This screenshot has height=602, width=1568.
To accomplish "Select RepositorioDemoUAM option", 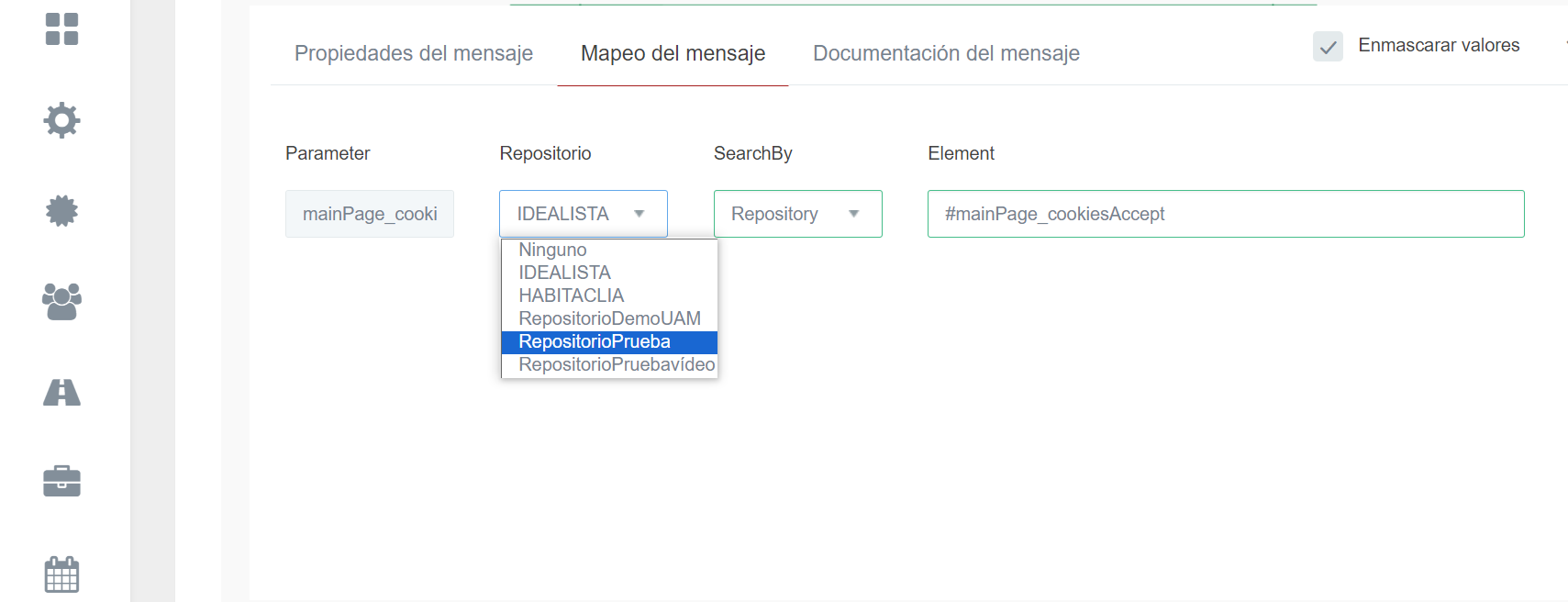I will tap(609, 318).
